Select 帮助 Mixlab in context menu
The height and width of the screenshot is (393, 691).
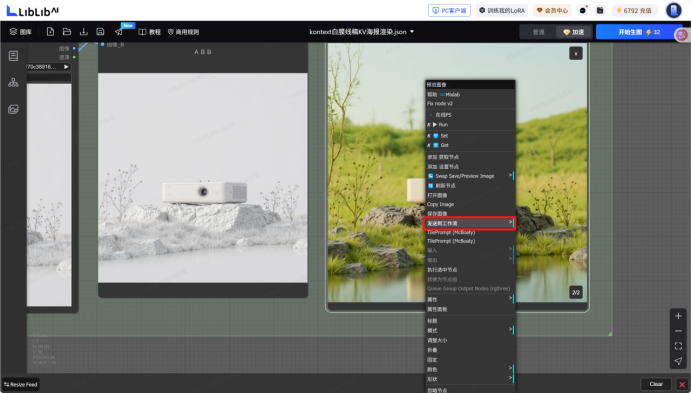click(470, 94)
